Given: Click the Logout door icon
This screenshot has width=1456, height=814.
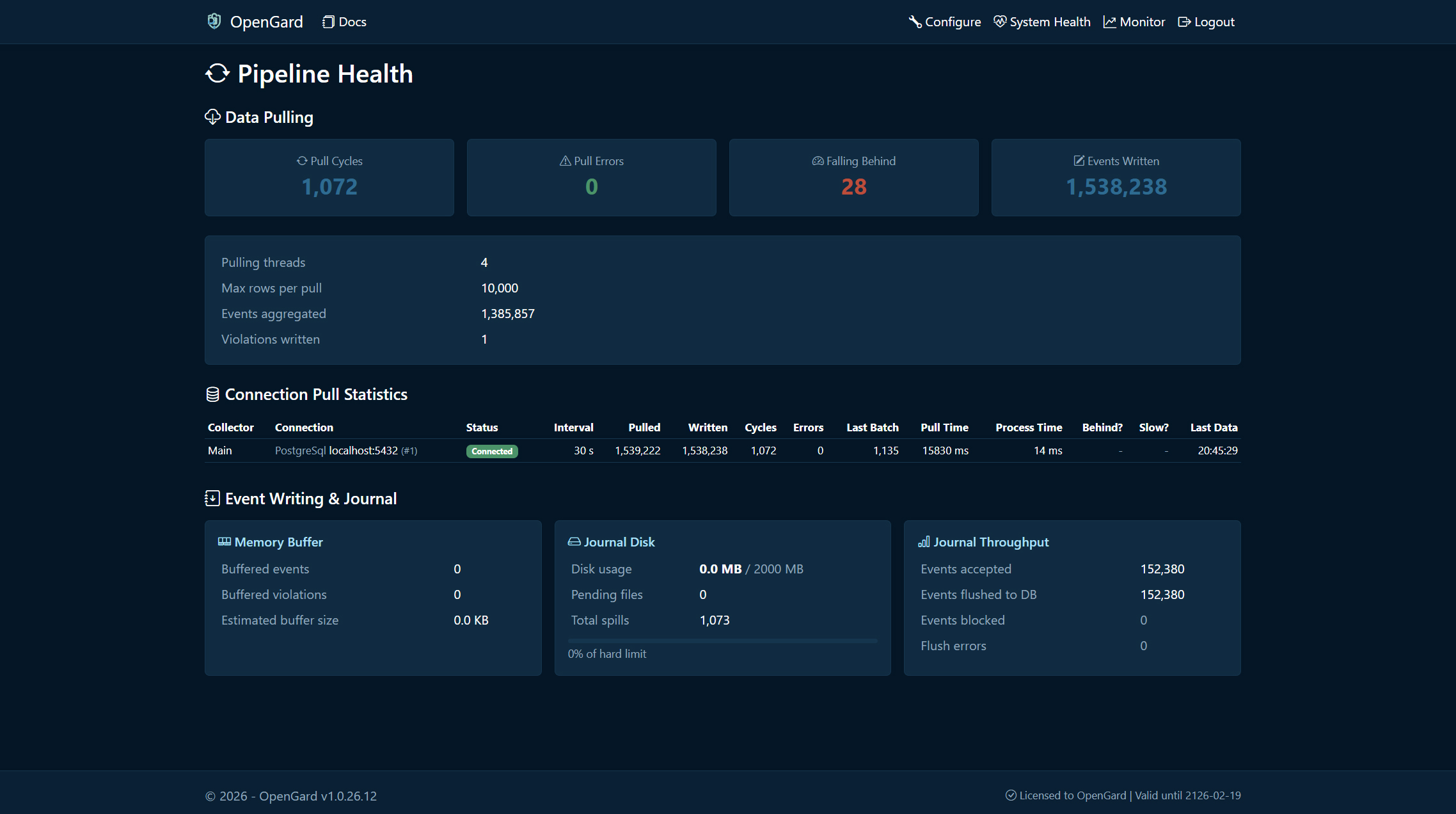Looking at the screenshot, I should 1184,21.
